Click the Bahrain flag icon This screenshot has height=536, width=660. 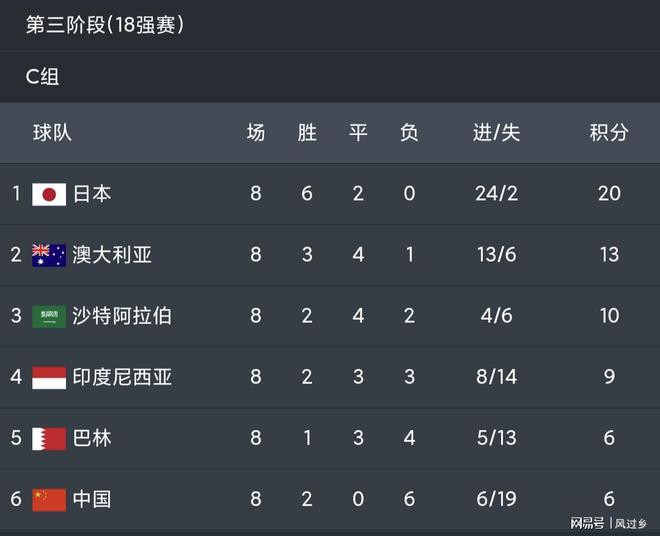click(49, 438)
